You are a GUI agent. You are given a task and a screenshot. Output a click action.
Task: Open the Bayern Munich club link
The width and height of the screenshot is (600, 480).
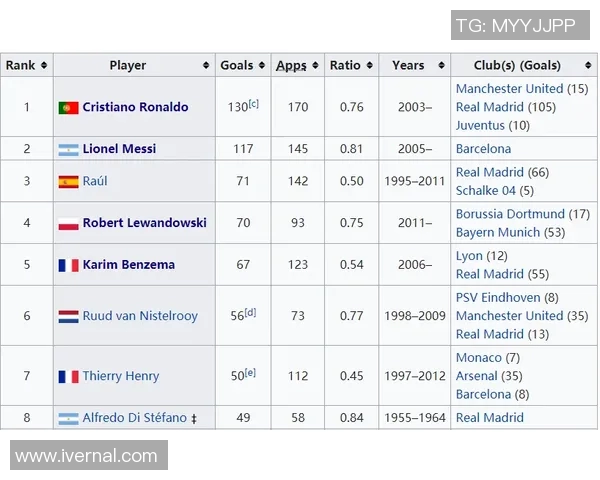pos(497,232)
